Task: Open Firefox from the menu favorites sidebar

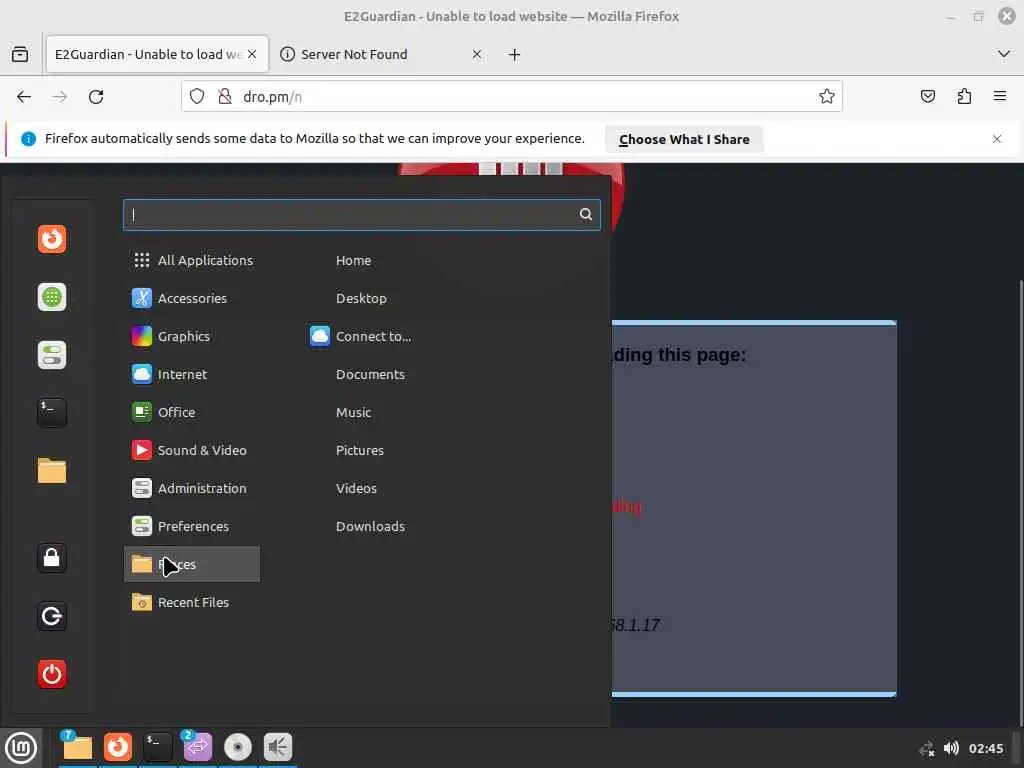Action: [52, 239]
